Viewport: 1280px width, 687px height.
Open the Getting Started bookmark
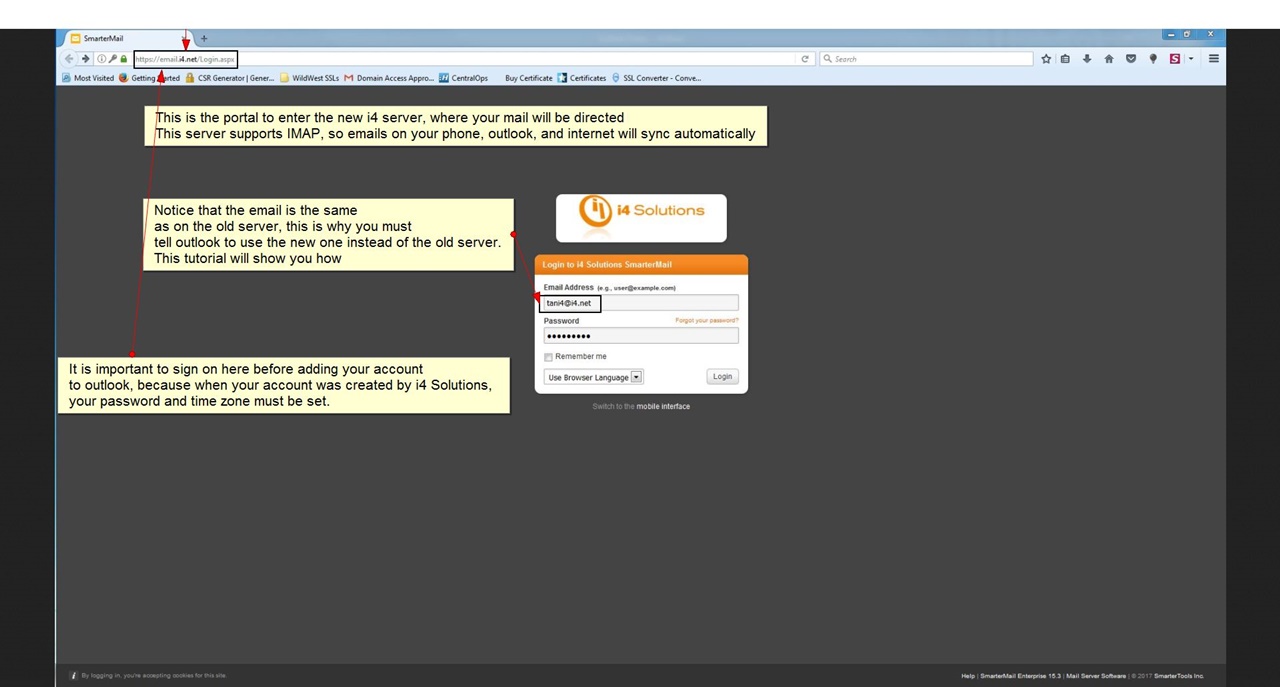[150, 78]
